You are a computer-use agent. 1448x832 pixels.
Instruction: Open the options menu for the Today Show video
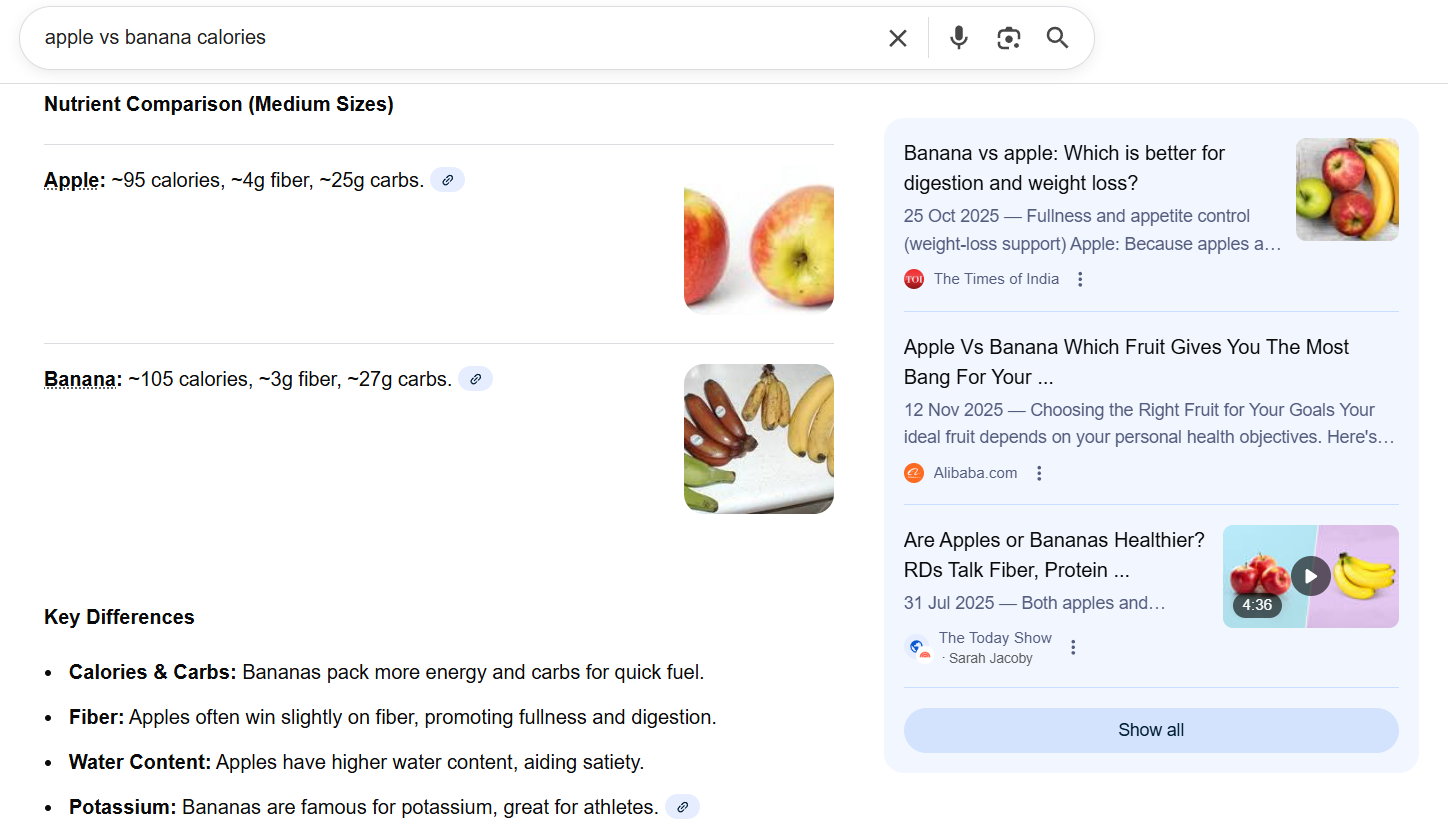tap(1072, 647)
